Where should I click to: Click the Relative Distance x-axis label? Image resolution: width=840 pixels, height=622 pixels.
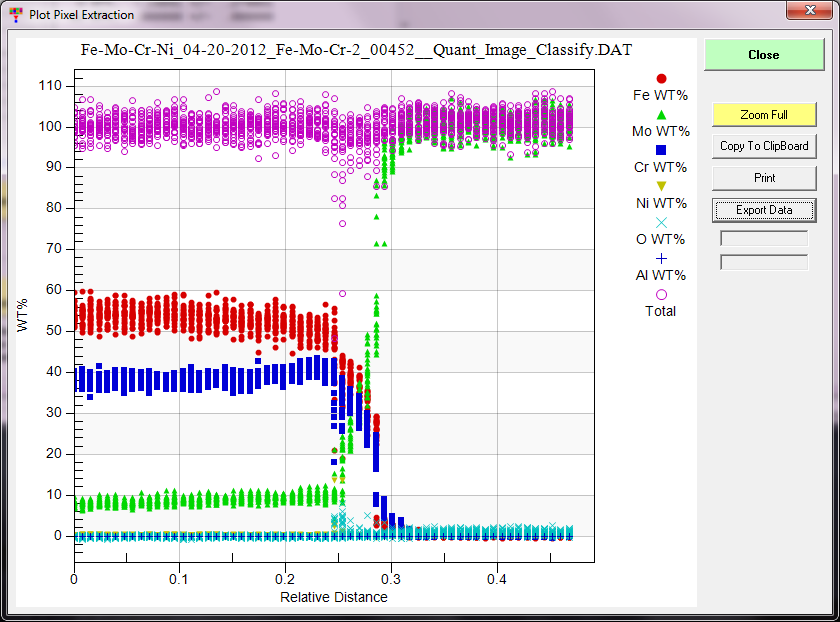334,597
